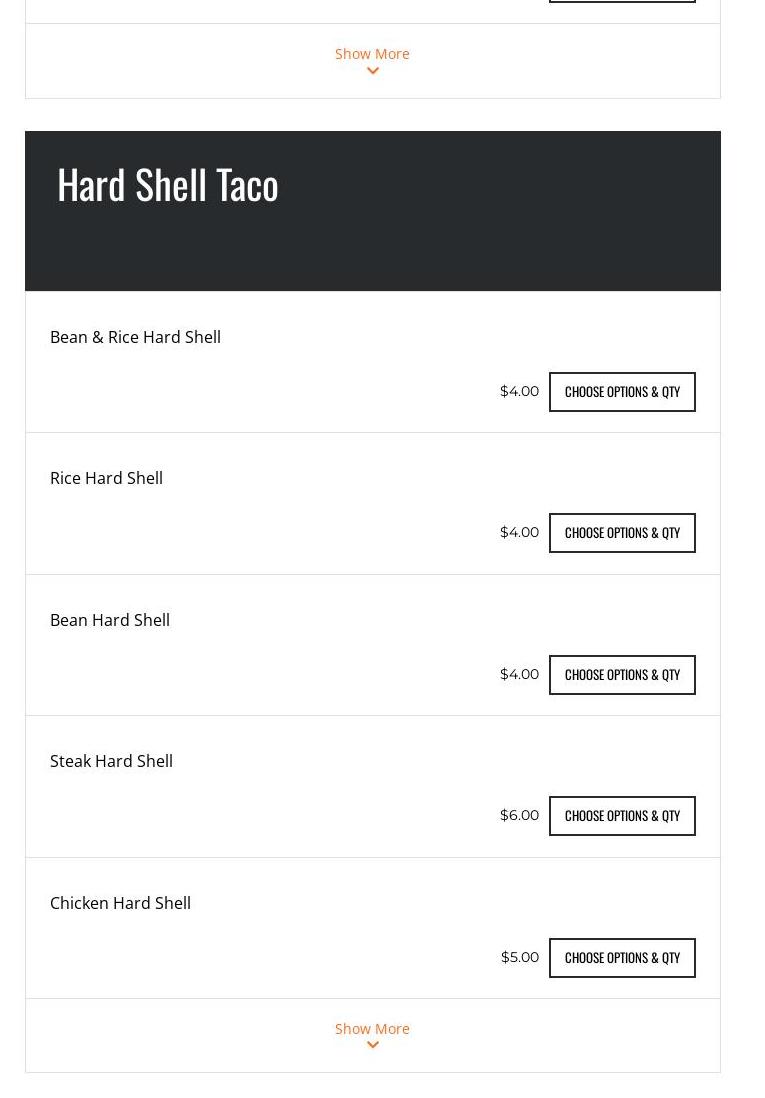Click the chevron under the bottom Show More
Image resolution: width=765 pixels, height=1098 pixels.
[373, 1045]
